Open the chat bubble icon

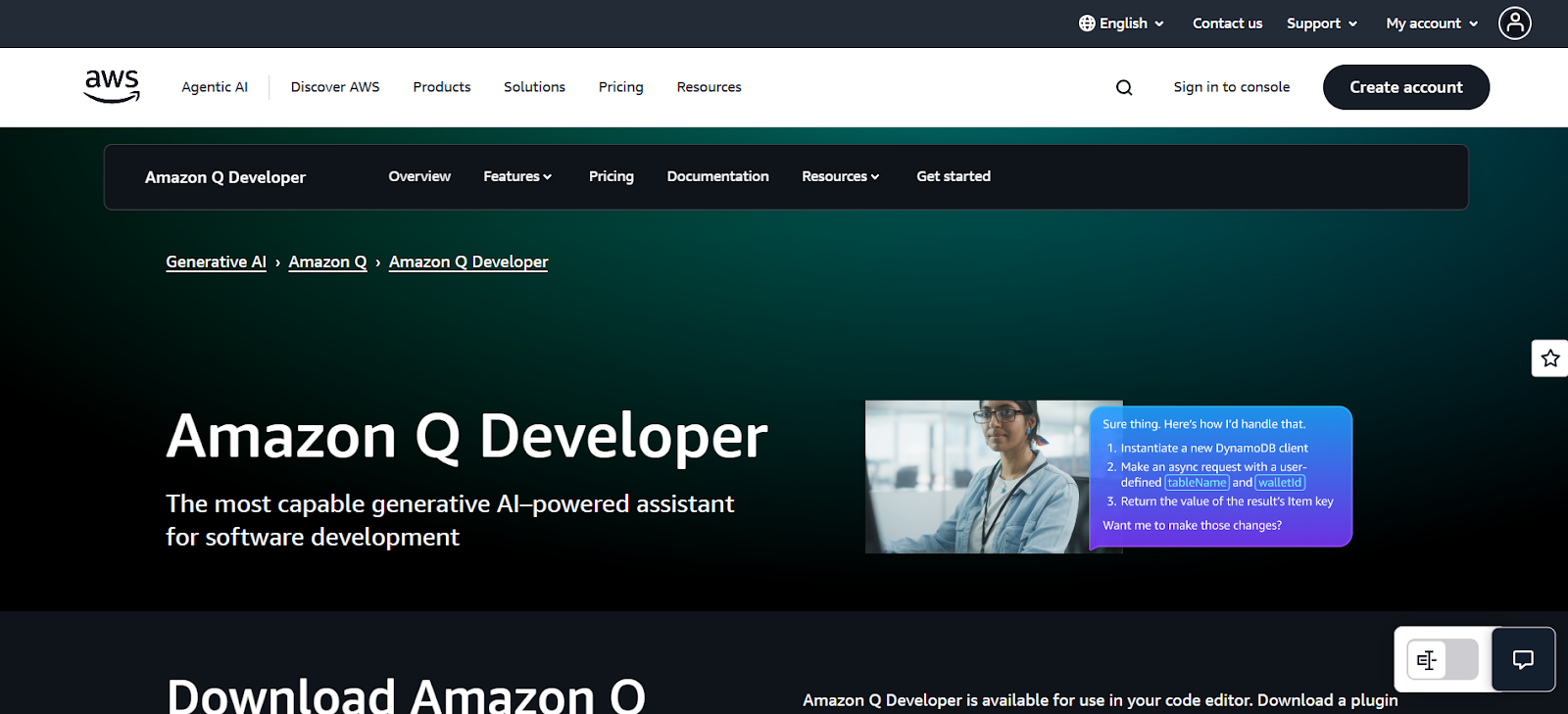coord(1523,659)
